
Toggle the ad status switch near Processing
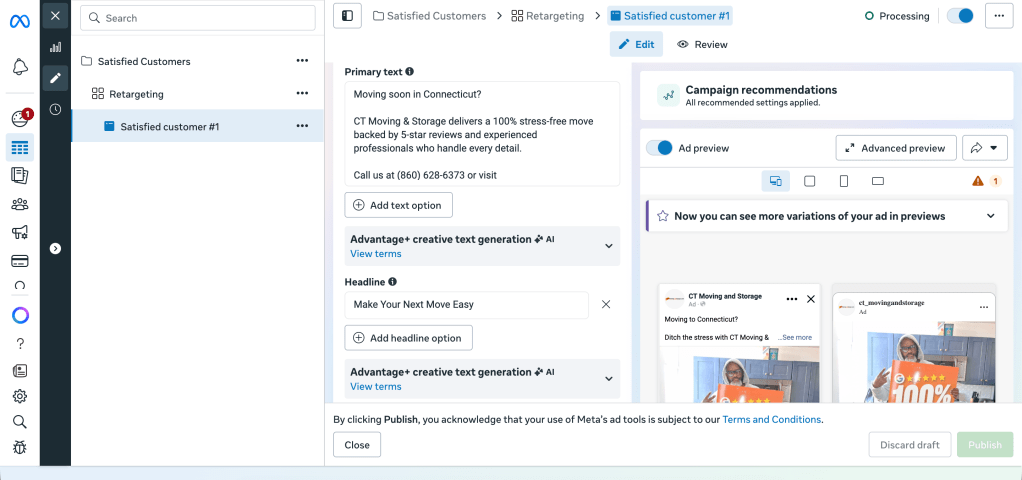coord(959,16)
